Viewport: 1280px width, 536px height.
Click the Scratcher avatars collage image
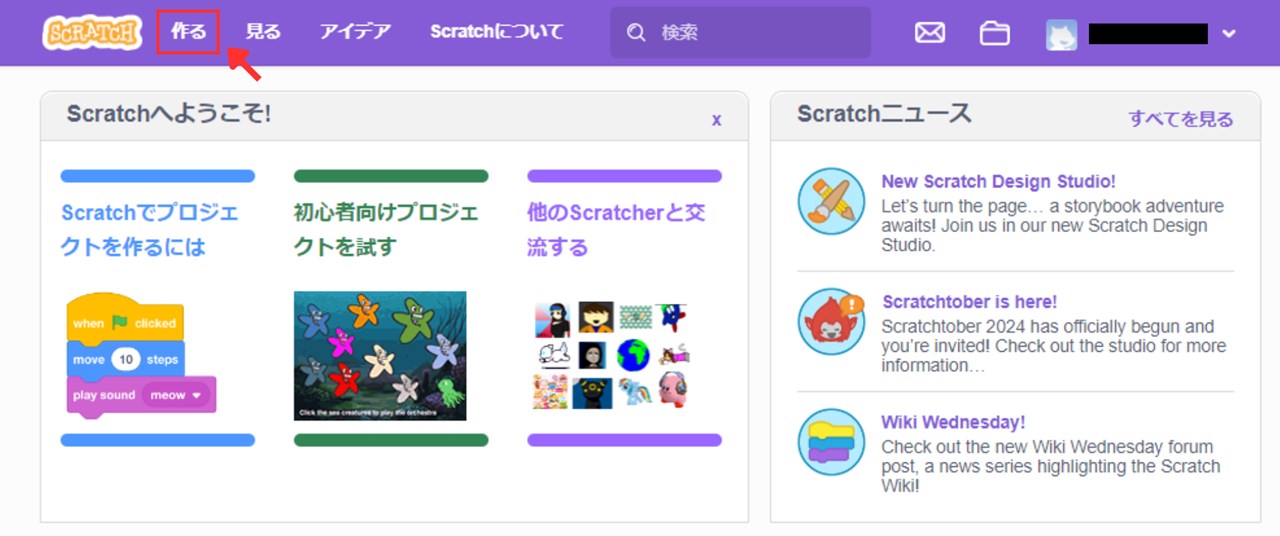611,355
